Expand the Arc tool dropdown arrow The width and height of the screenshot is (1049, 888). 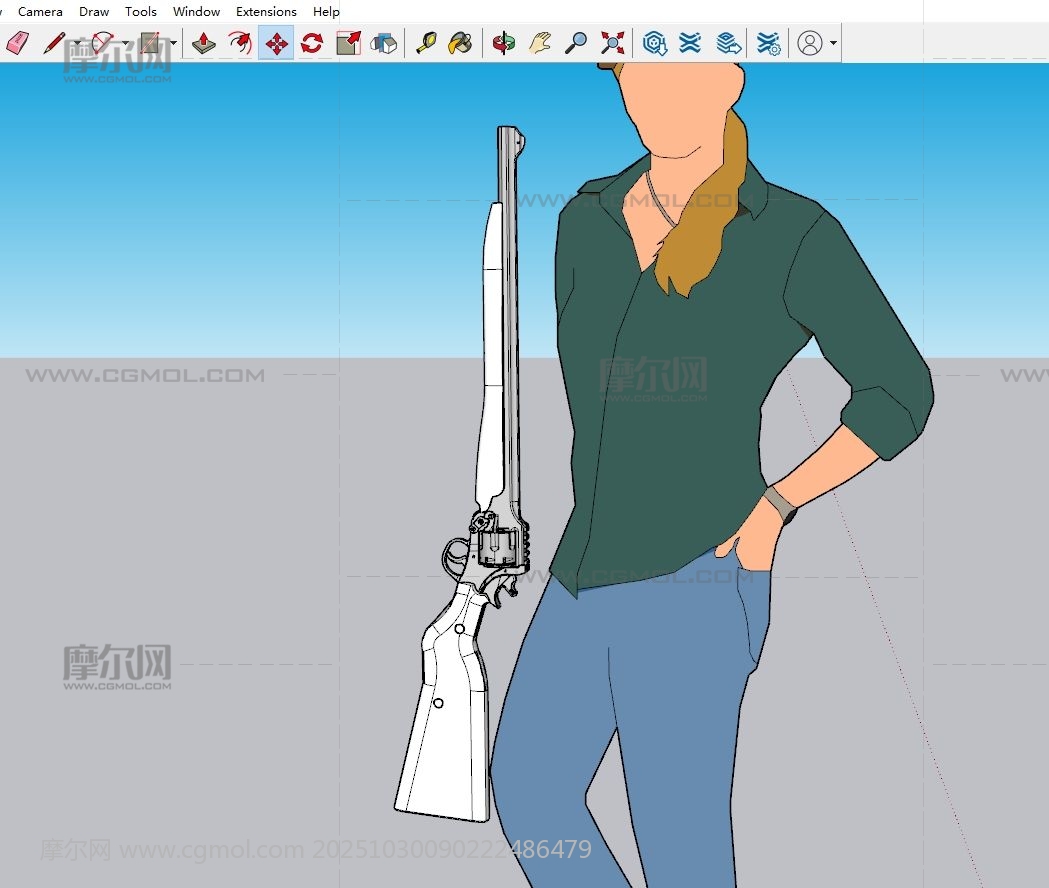pyautogui.click(x=126, y=43)
